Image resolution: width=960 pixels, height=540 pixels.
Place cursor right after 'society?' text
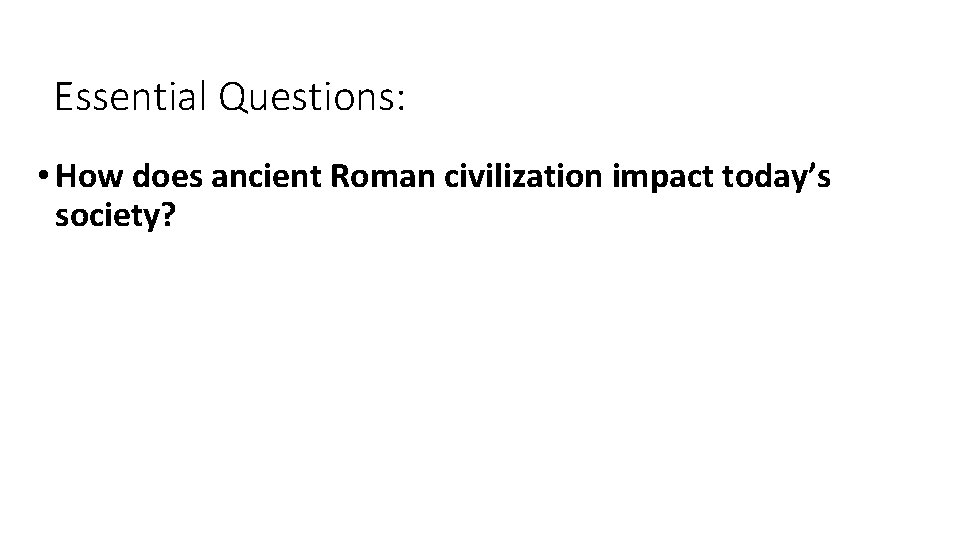click(177, 216)
